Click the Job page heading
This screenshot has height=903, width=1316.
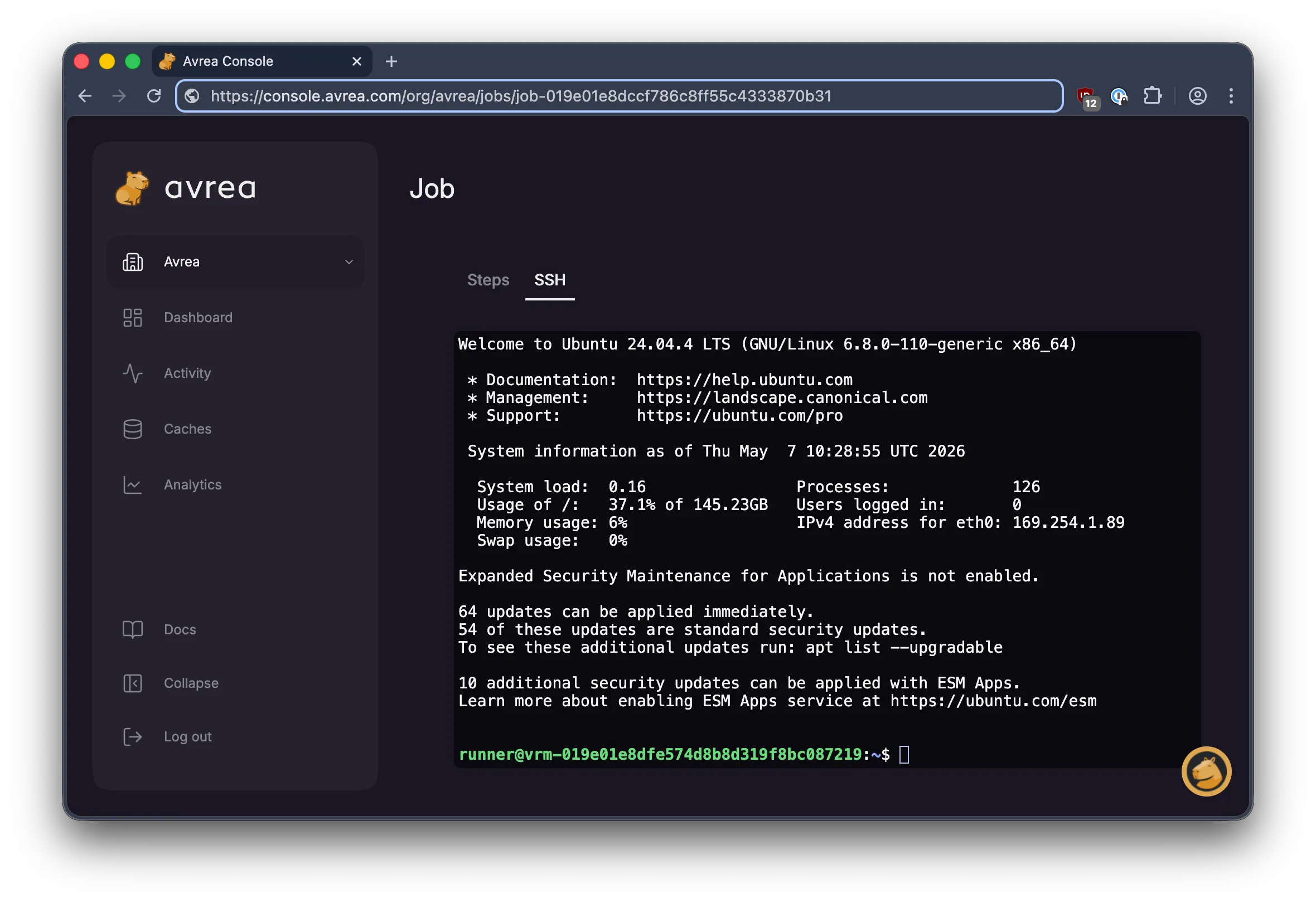tap(432, 189)
